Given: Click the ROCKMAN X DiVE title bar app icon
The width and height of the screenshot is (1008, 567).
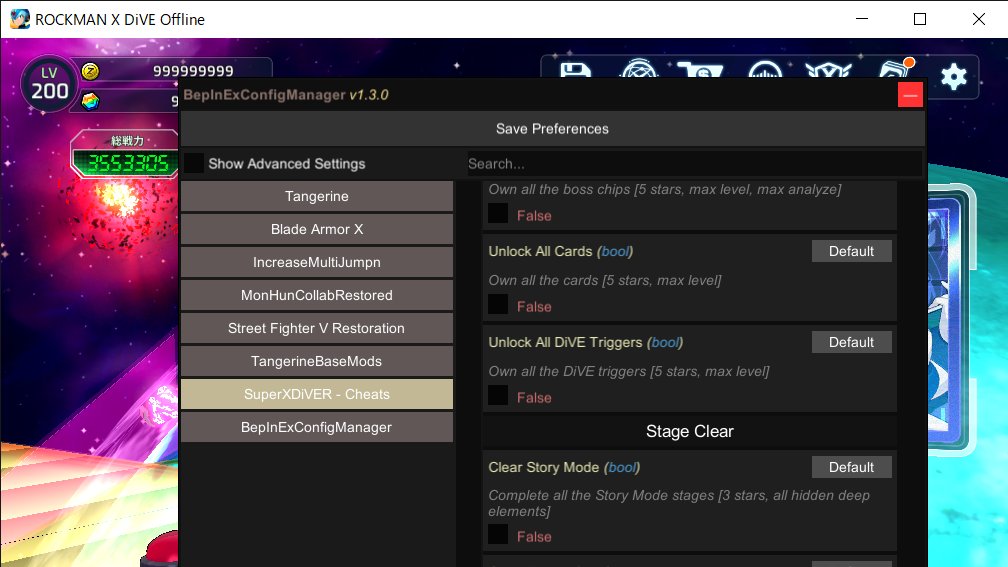Looking at the screenshot, I should 19,19.
